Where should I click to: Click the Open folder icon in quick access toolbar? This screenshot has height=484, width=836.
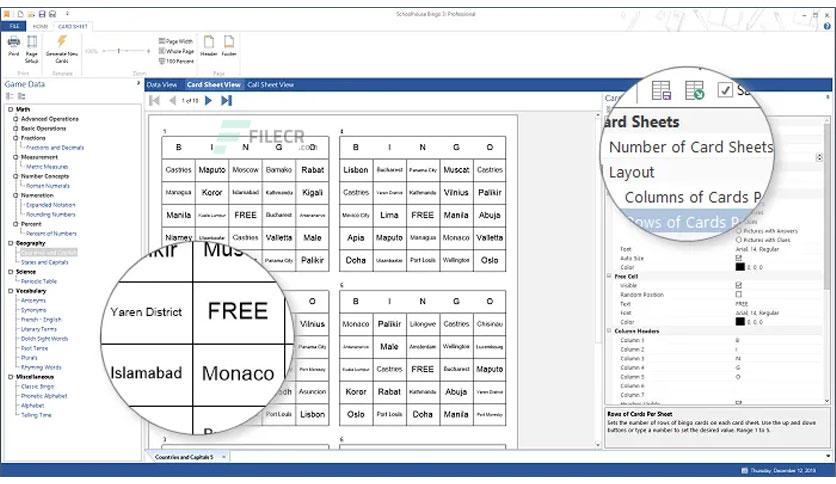(x=31, y=14)
